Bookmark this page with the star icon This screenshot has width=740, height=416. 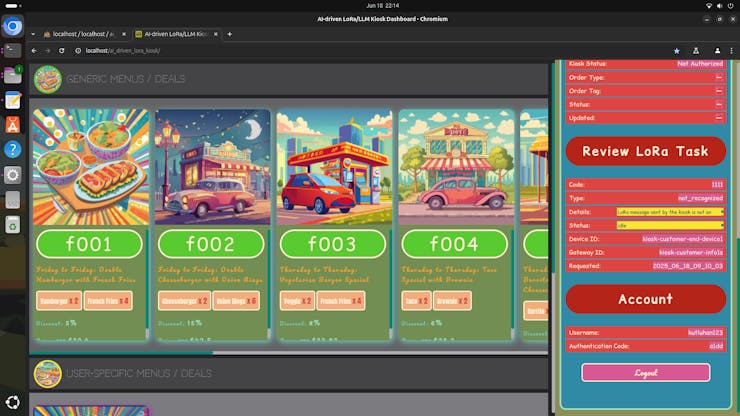(x=676, y=50)
